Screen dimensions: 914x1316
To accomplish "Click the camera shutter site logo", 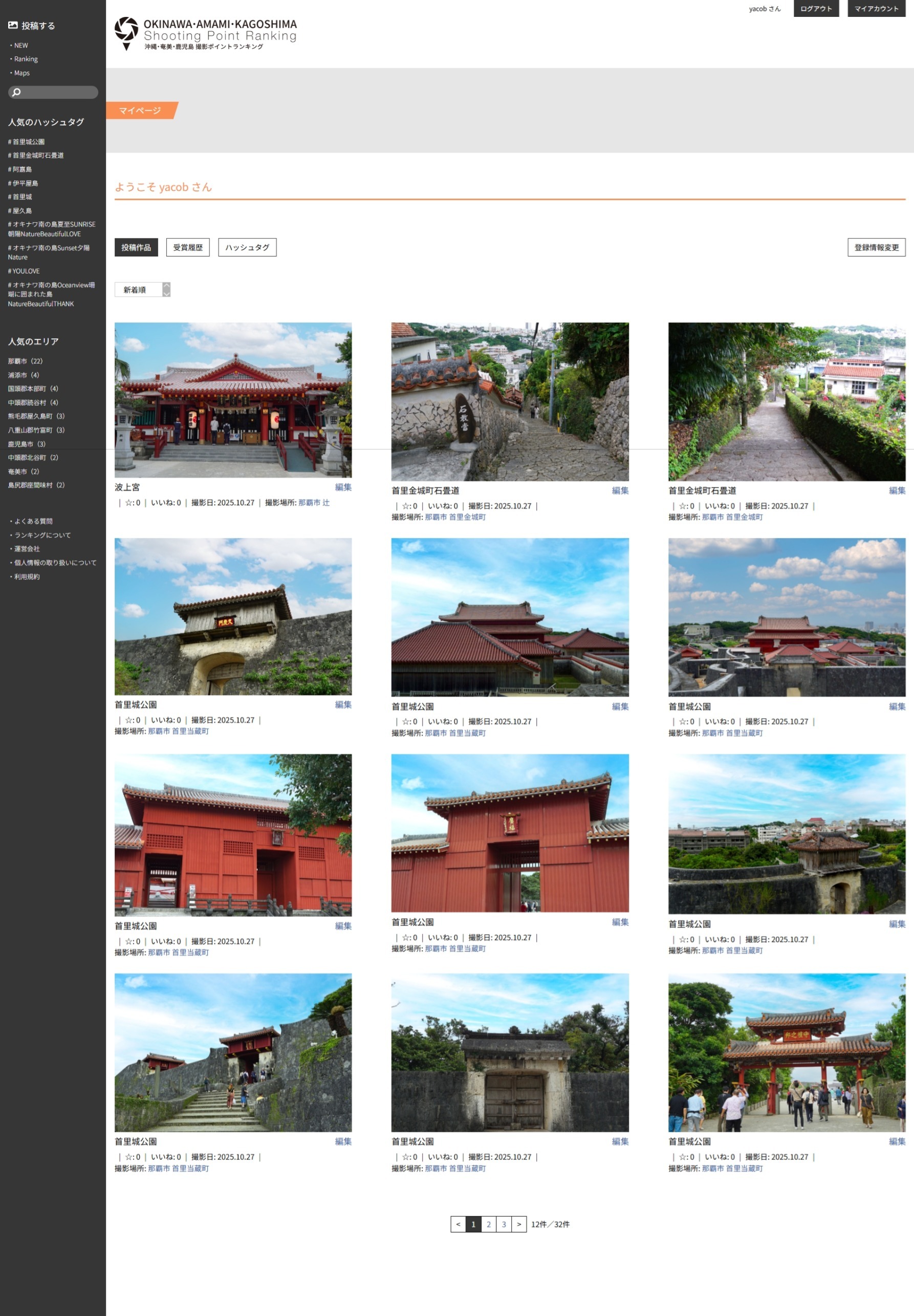I will (126, 33).
